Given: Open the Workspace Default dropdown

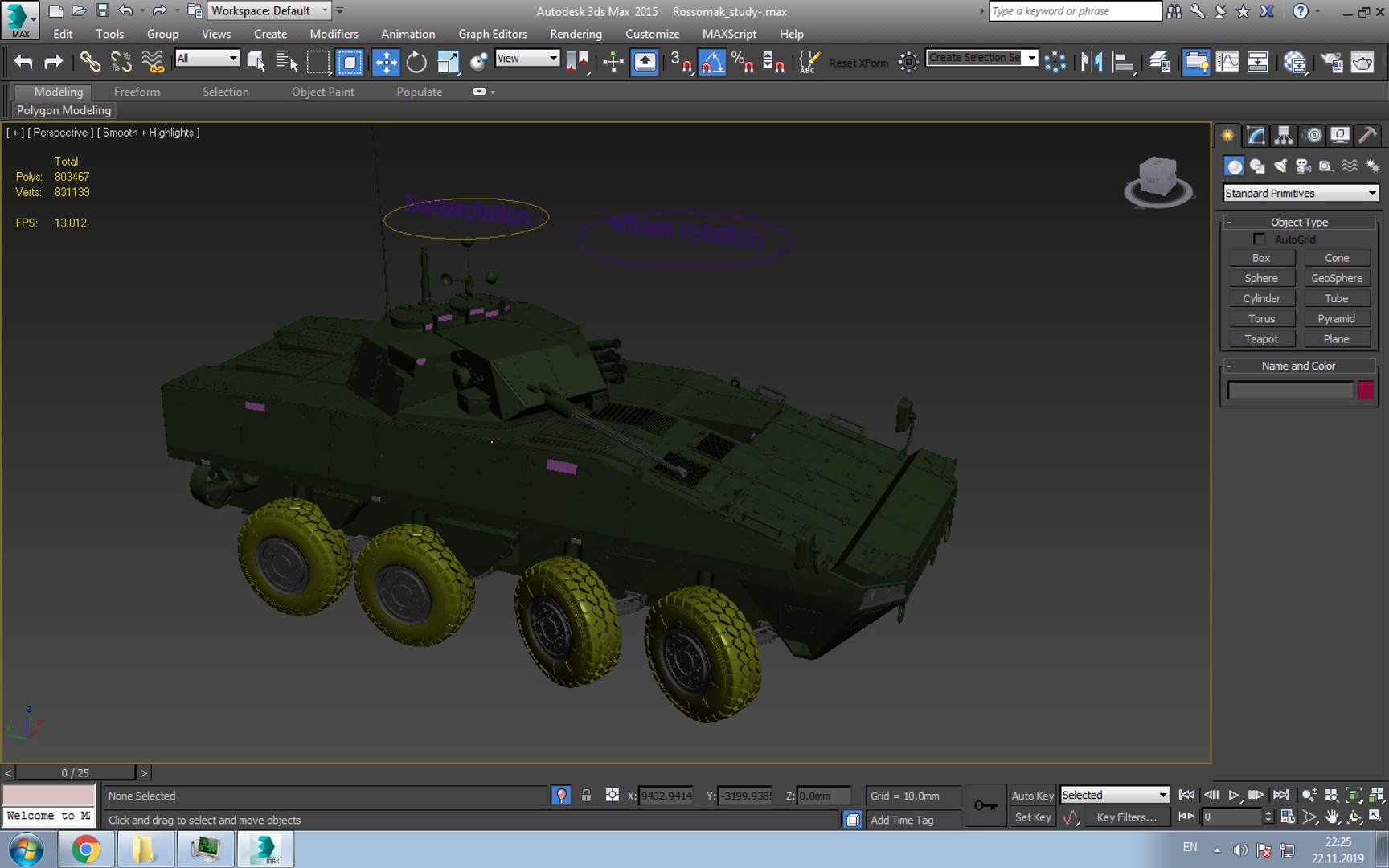Looking at the screenshot, I should (x=269, y=10).
